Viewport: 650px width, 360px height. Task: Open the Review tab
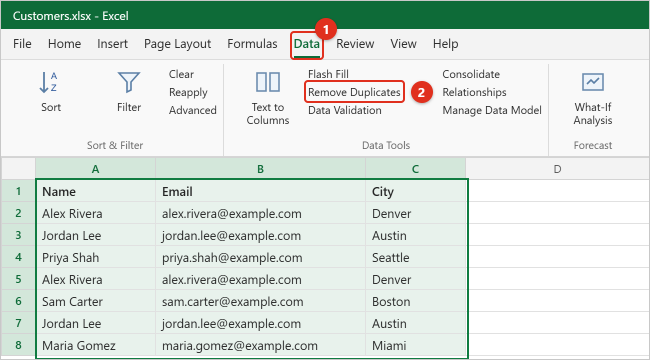click(x=355, y=44)
